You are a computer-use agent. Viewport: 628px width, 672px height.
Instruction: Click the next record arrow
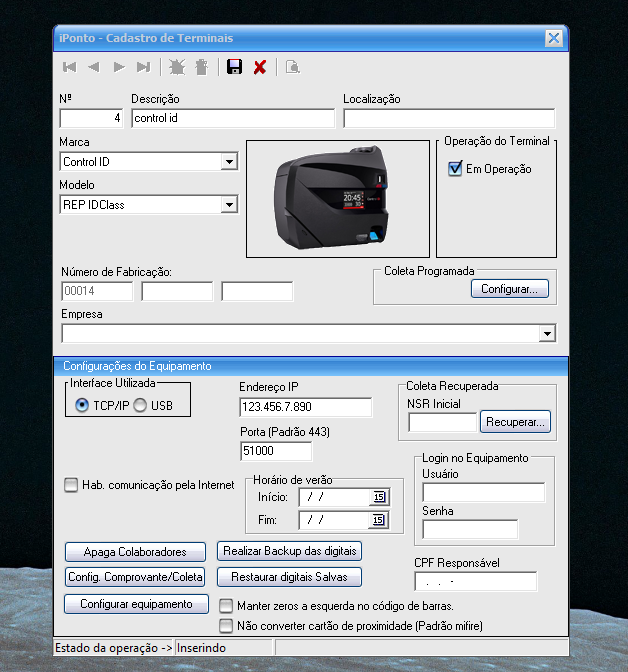[119, 67]
